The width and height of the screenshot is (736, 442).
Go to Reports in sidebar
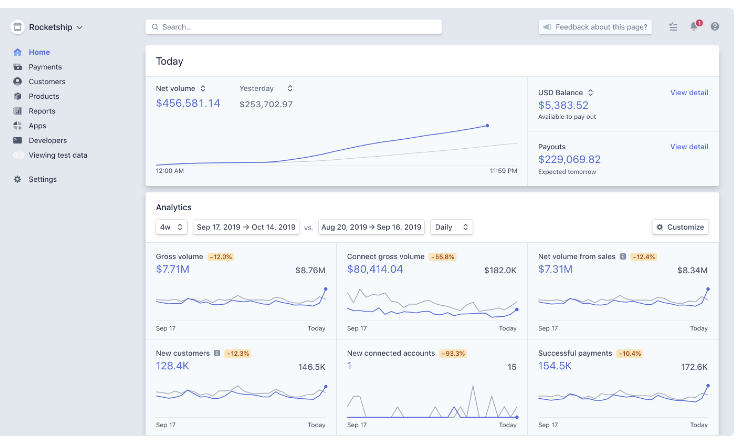tap(42, 111)
